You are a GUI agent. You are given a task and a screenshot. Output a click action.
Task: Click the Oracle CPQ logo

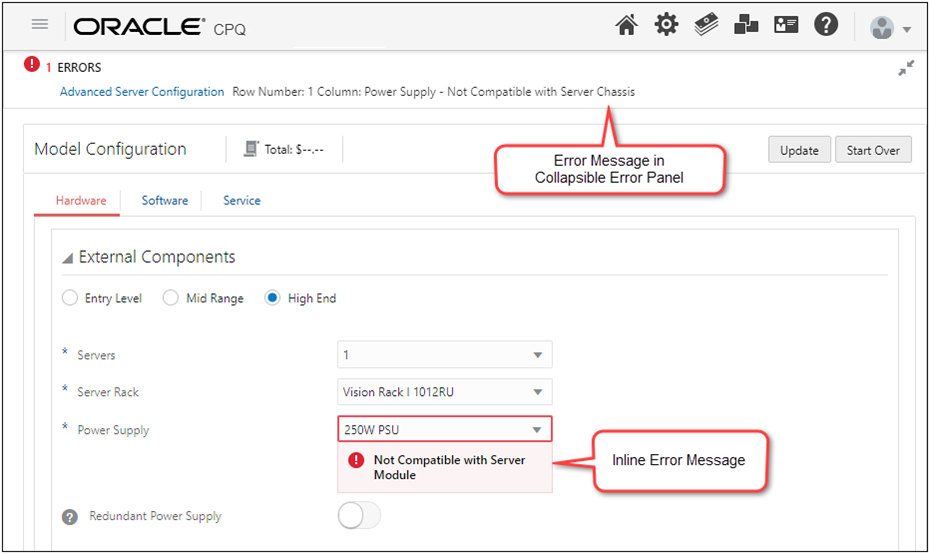click(160, 27)
